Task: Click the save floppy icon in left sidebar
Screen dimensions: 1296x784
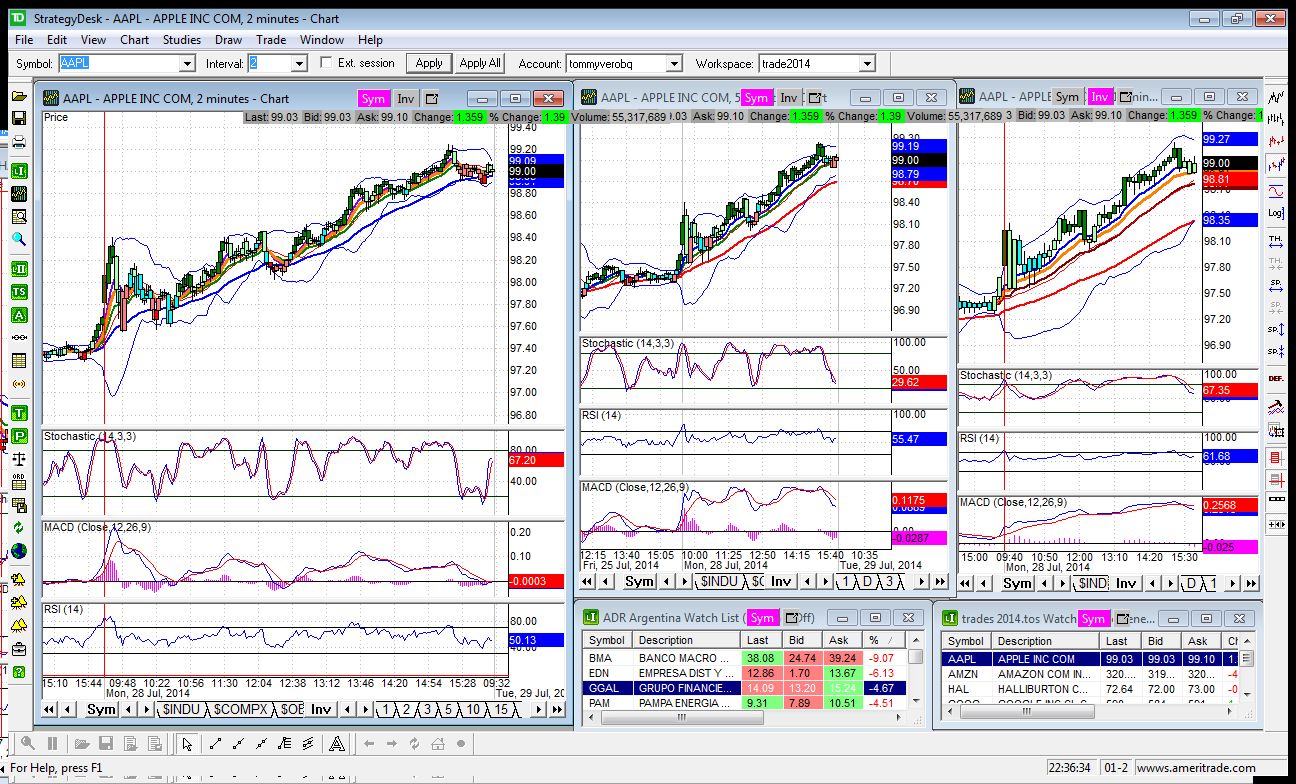Action: [x=18, y=118]
